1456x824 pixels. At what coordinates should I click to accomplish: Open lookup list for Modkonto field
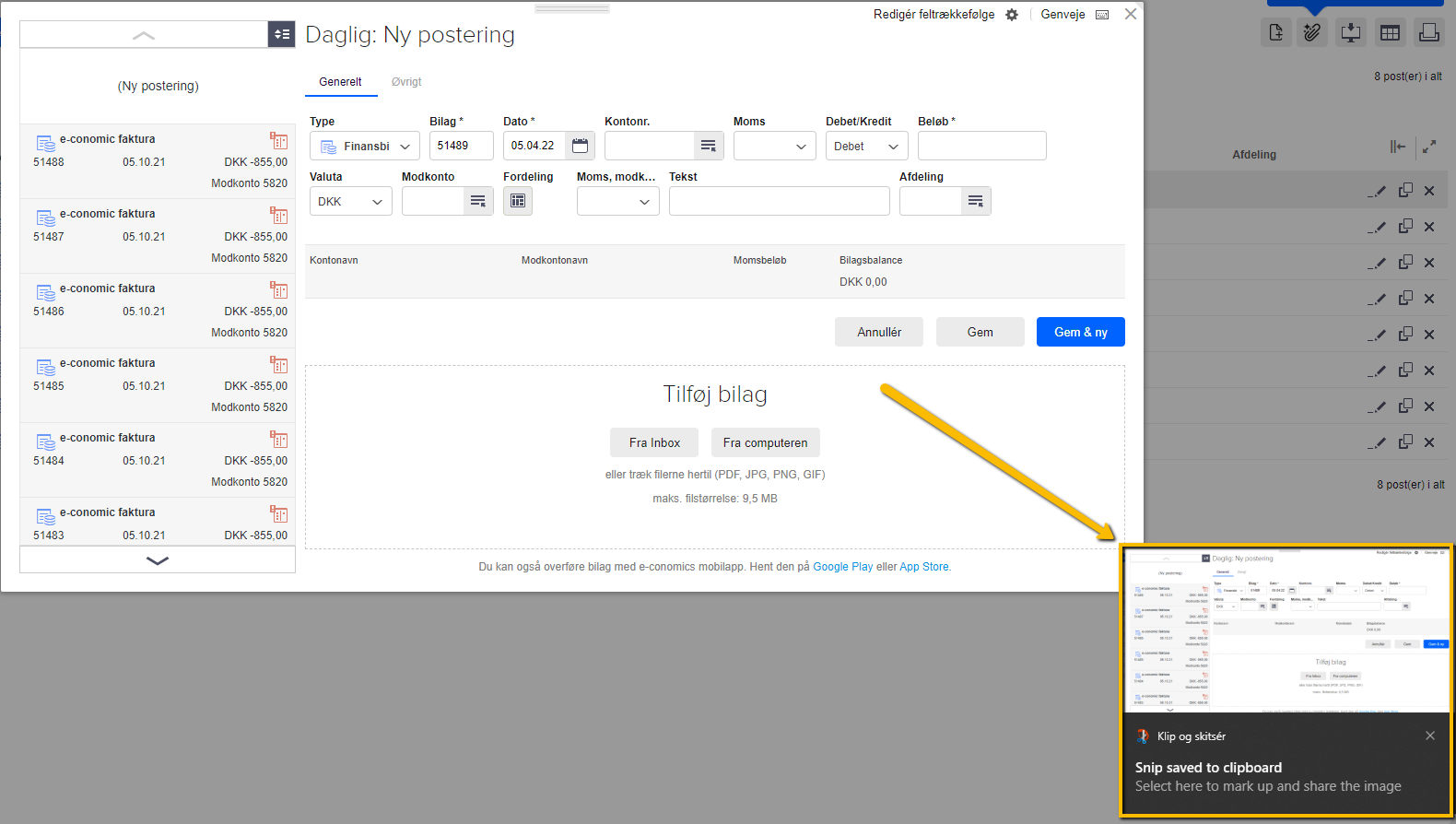477,201
